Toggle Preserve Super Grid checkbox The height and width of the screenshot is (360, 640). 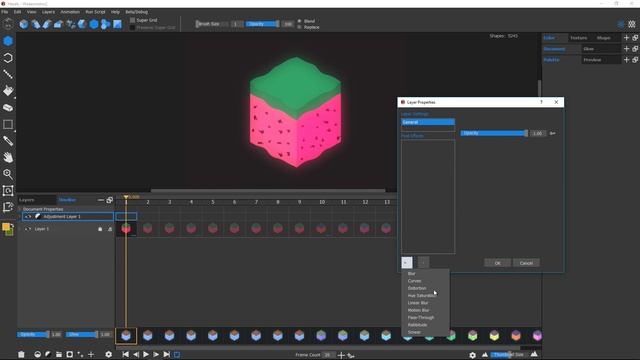[132, 28]
